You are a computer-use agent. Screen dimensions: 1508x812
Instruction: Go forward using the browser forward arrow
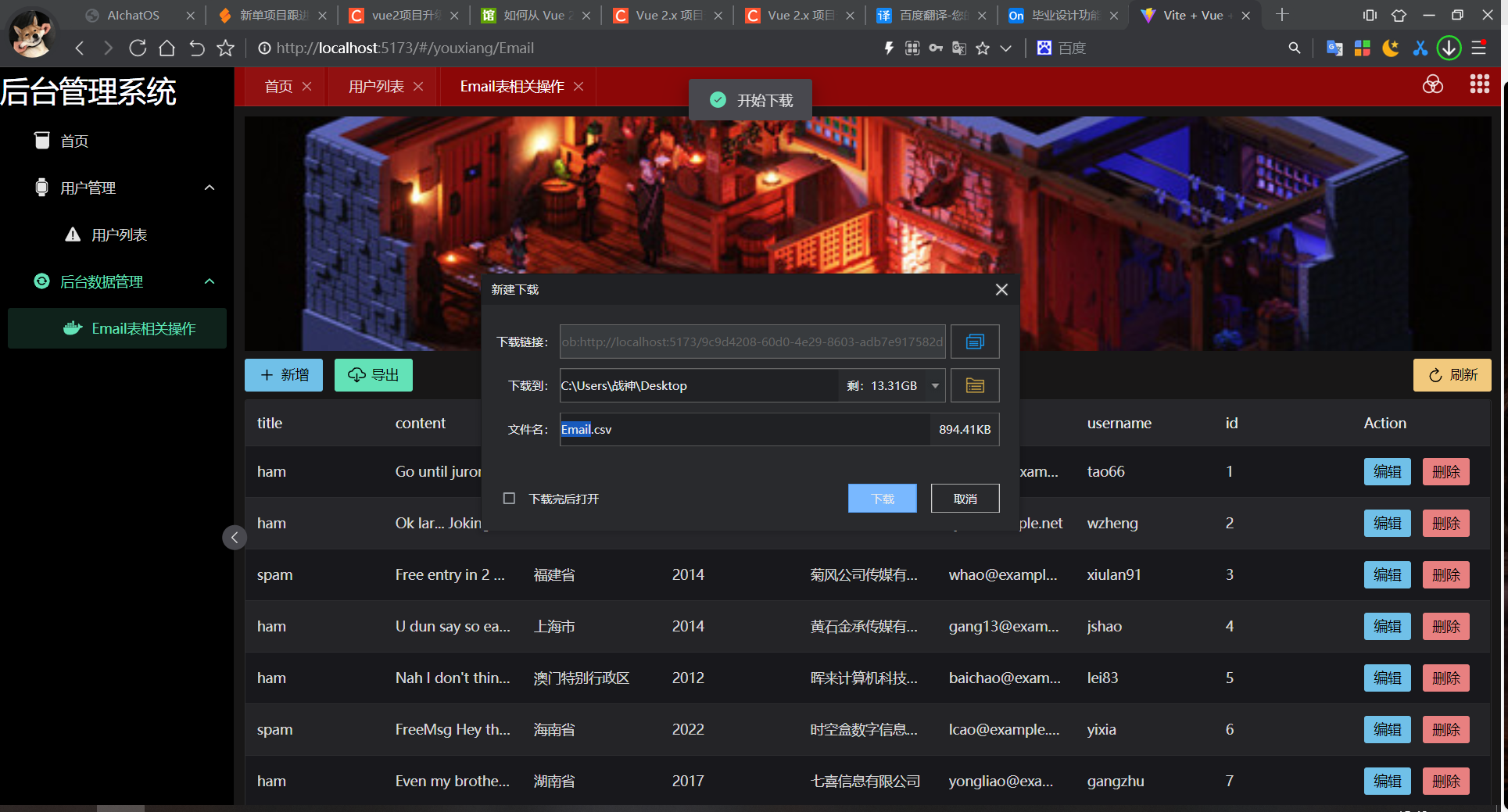coord(108,48)
